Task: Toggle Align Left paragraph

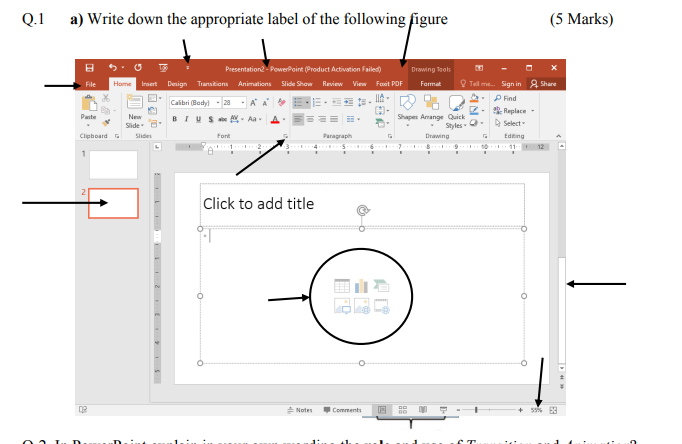Action: [298, 119]
